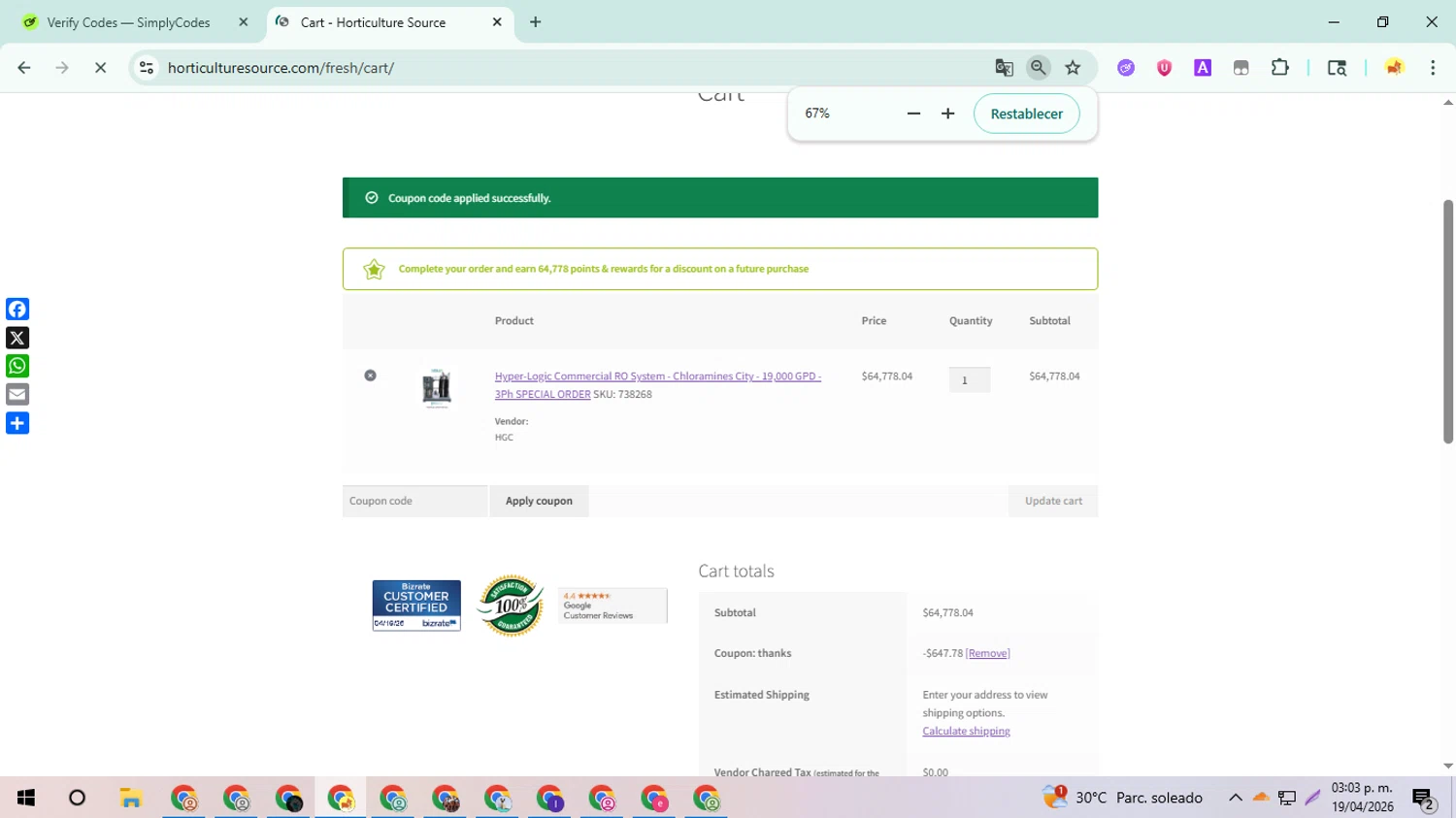
Task: Click the Google Customer Reviews badge
Action: (x=612, y=605)
